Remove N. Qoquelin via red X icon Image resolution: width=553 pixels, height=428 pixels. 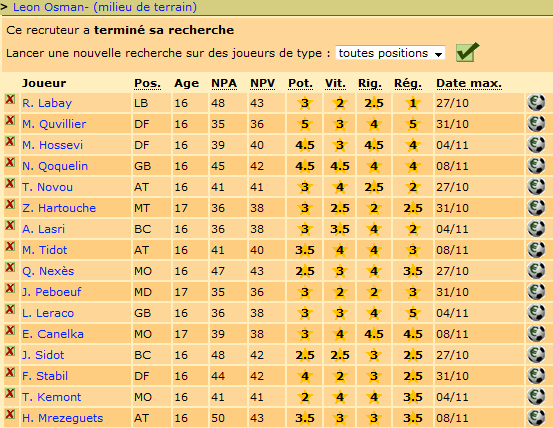[10, 162]
